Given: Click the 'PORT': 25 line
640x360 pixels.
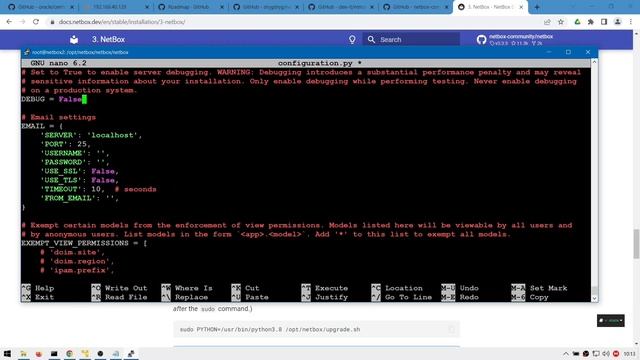Looking at the screenshot, I should 65,144.
